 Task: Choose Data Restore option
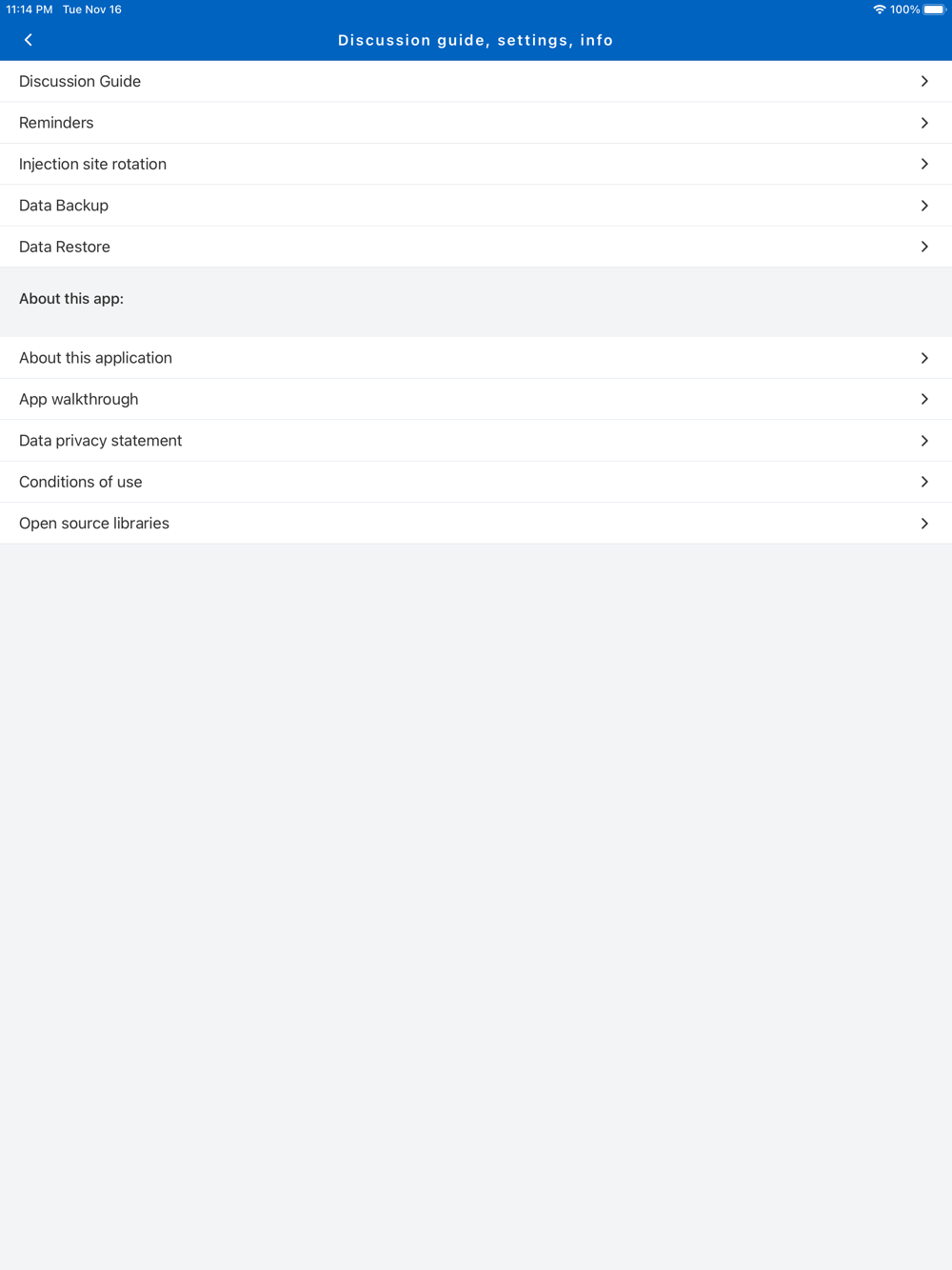coord(476,247)
